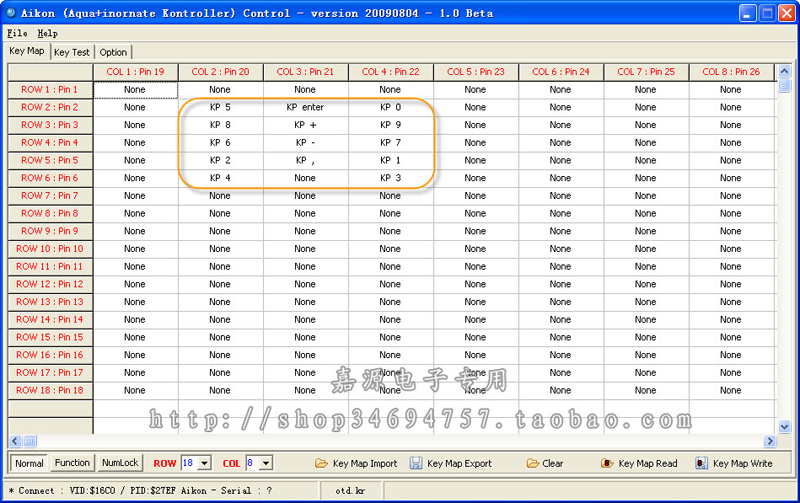Viewport: 800px width, 503px height.
Task: Select the ROW 1 : Pin 1 header
Action: 49,90
